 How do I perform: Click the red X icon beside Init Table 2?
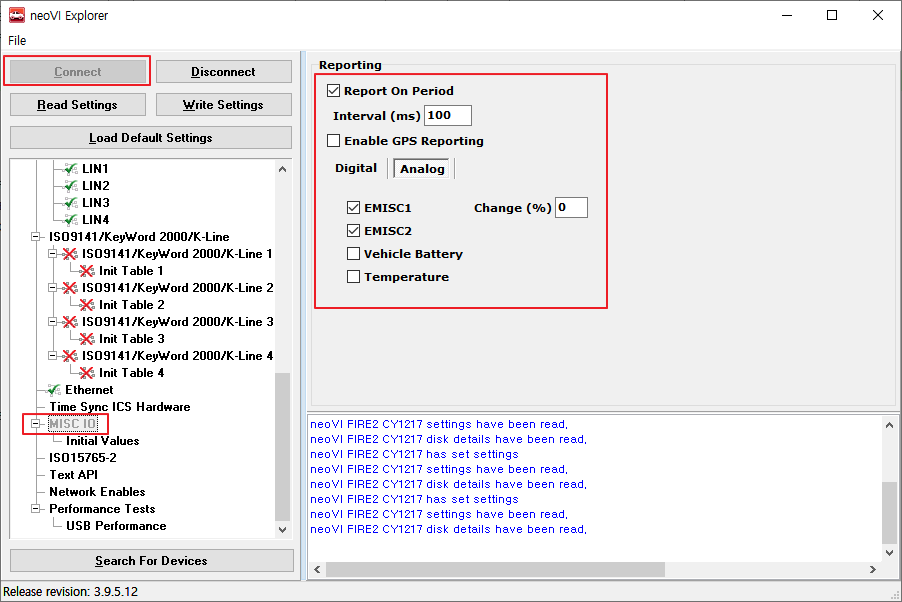pos(87,305)
